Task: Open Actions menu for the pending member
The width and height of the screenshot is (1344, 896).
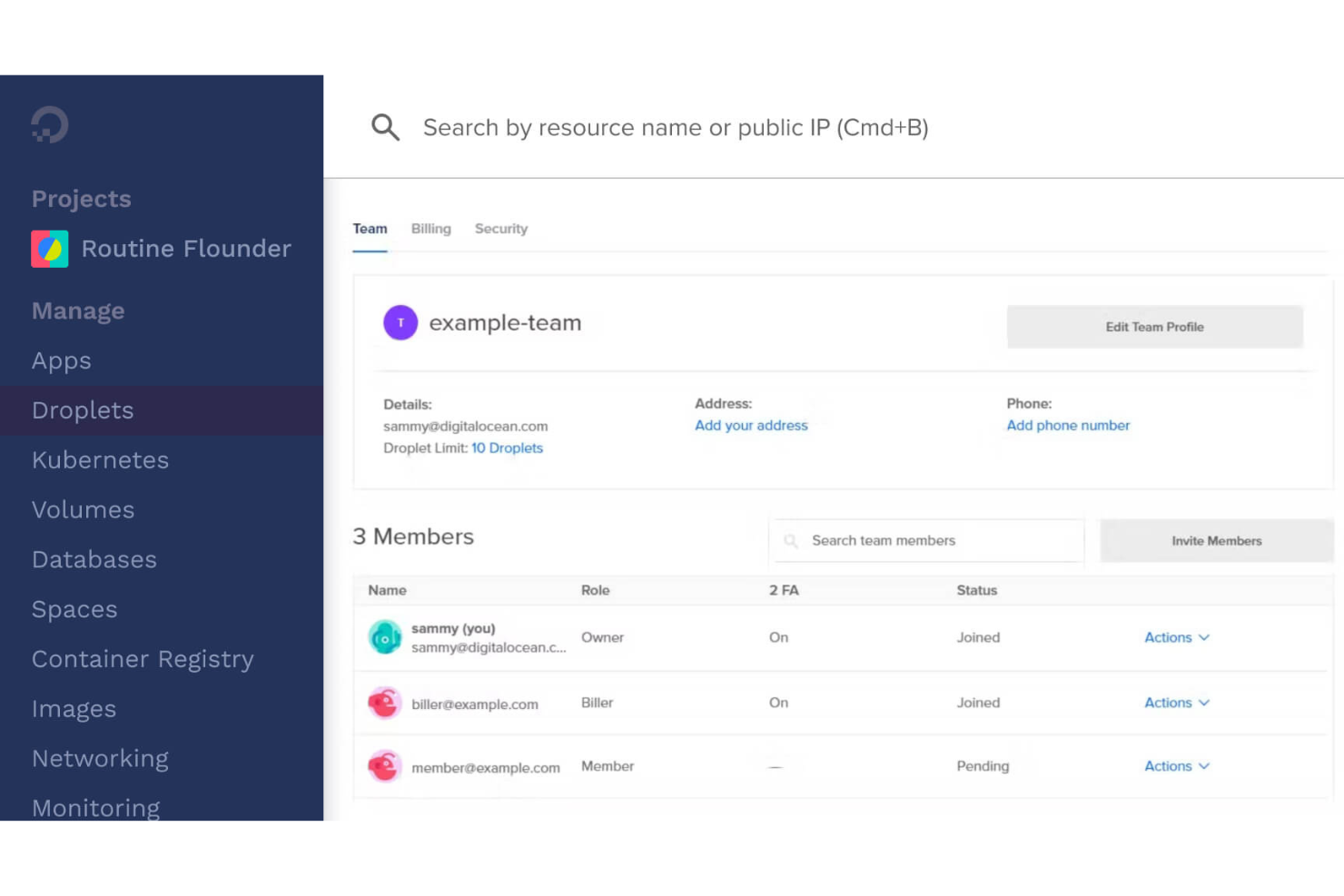Action: point(1175,766)
